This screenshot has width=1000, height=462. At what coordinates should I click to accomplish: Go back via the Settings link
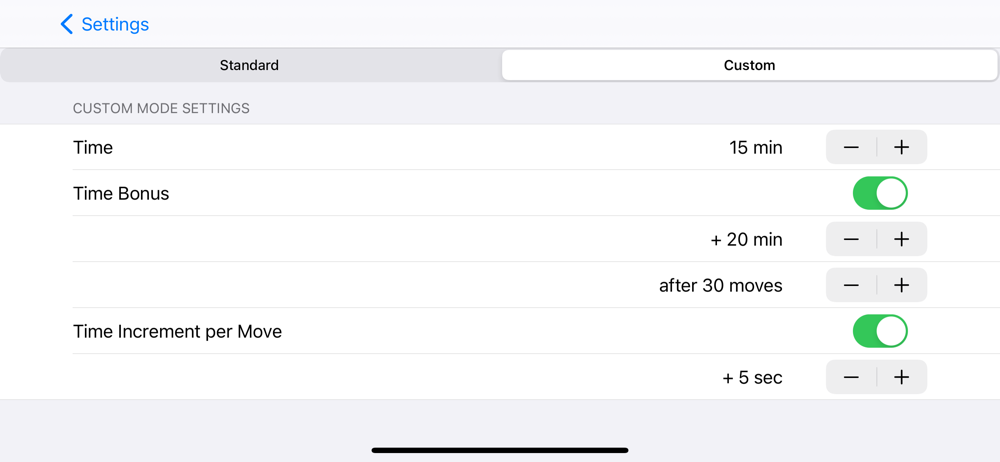115,24
